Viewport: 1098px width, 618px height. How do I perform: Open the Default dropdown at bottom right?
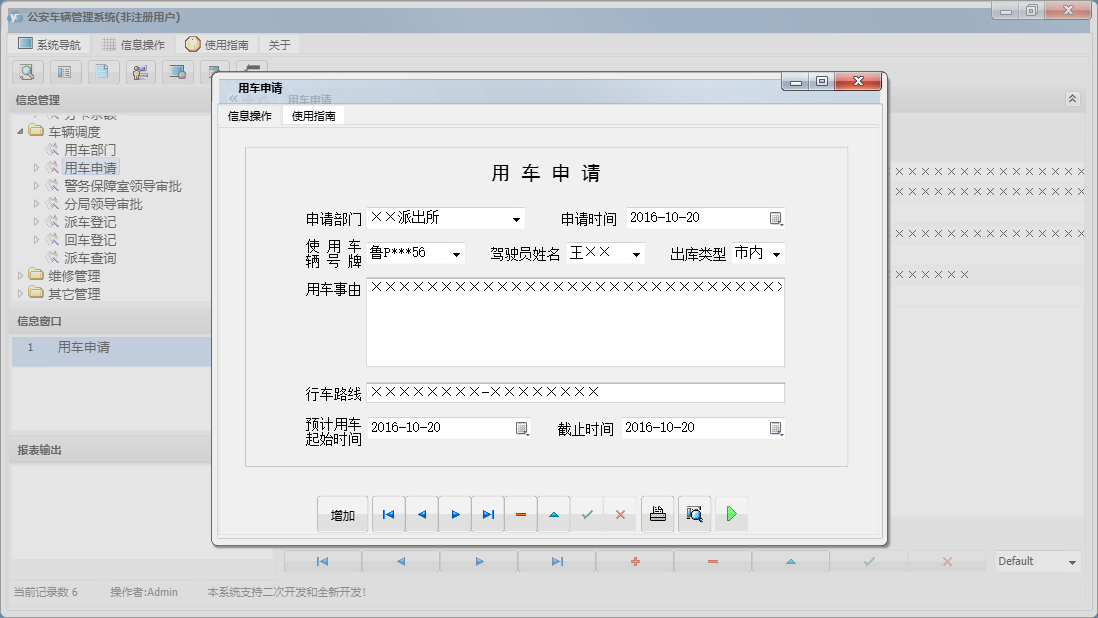coord(1072,562)
